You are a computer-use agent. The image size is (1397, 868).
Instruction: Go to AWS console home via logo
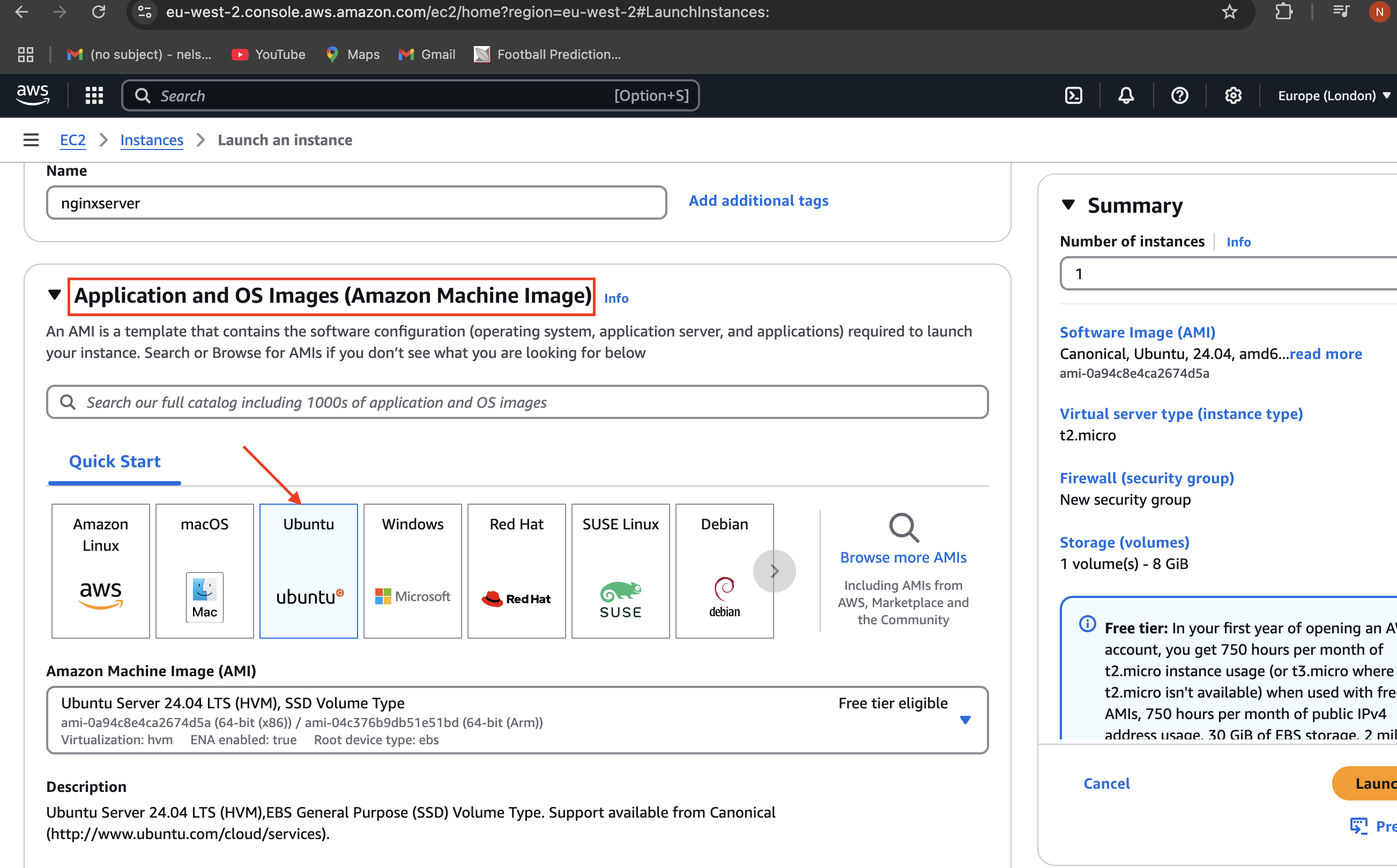pyautogui.click(x=33, y=95)
